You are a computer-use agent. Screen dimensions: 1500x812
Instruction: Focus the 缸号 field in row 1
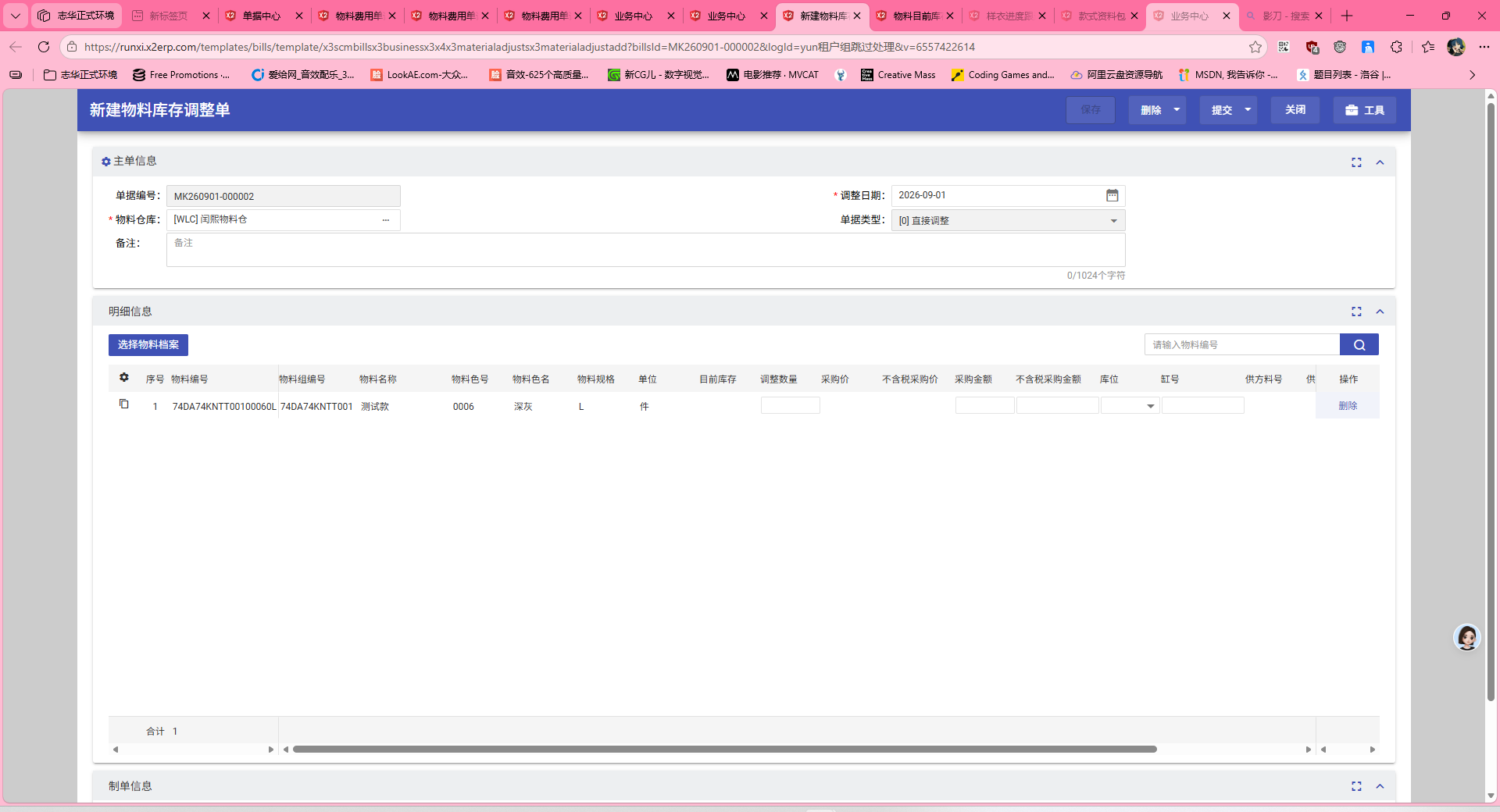1203,406
